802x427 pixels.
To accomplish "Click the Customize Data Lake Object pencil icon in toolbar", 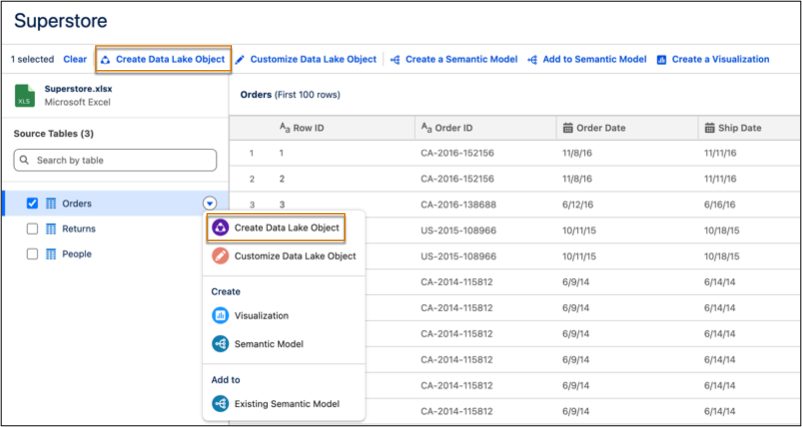I will pos(240,60).
